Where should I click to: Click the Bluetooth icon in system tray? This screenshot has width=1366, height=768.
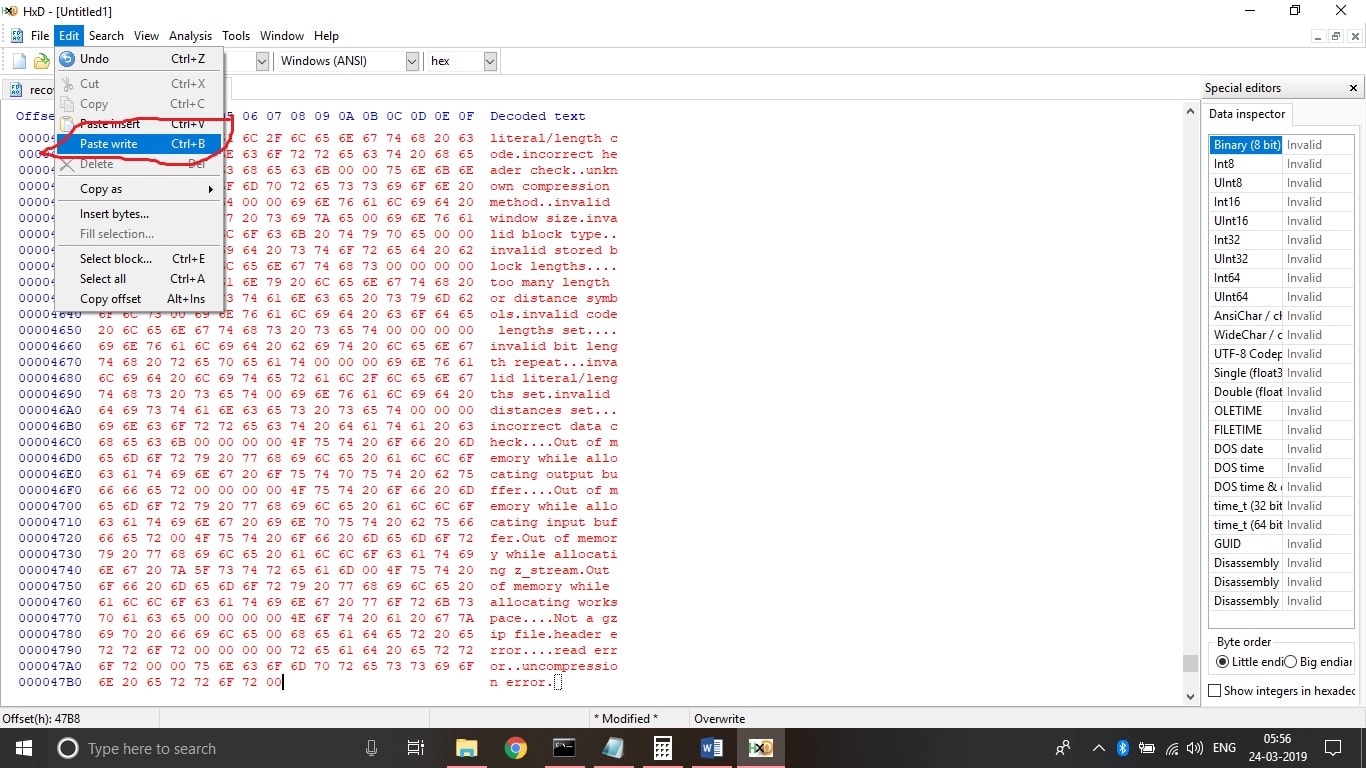[x=1122, y=748]
